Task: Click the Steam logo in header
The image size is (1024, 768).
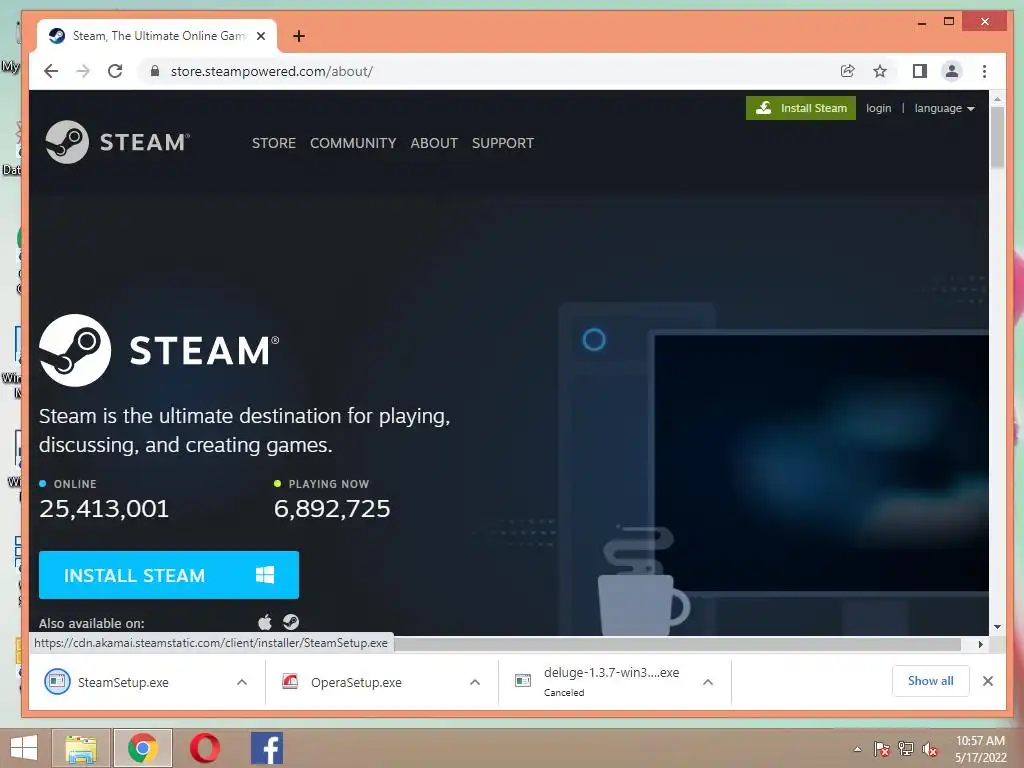Action: tap(118, 142)
